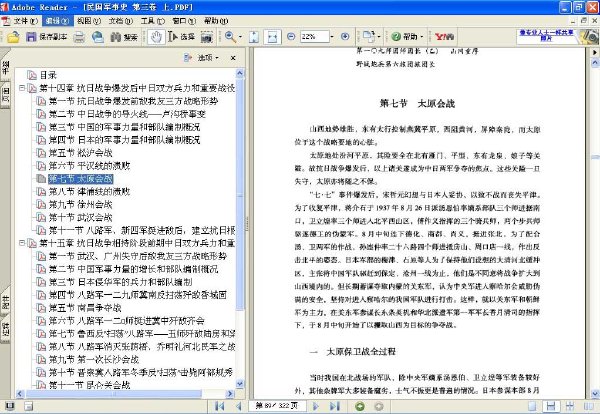Click the bookmarks vertical scrollbar thumb
This screenshot has width=600, height=414.
pyautogui.click(x=240, y=195)
